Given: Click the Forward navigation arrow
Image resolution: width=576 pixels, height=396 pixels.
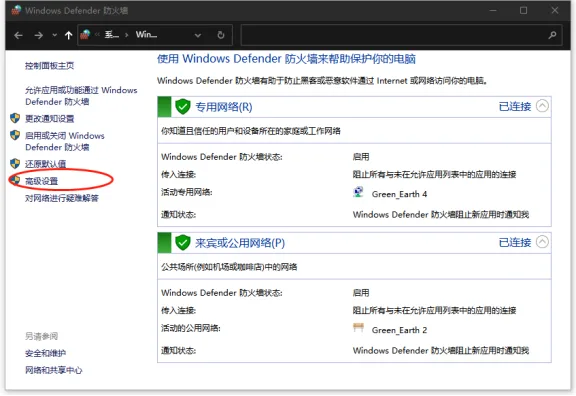Looking at the screenshot, I should 39,35.
